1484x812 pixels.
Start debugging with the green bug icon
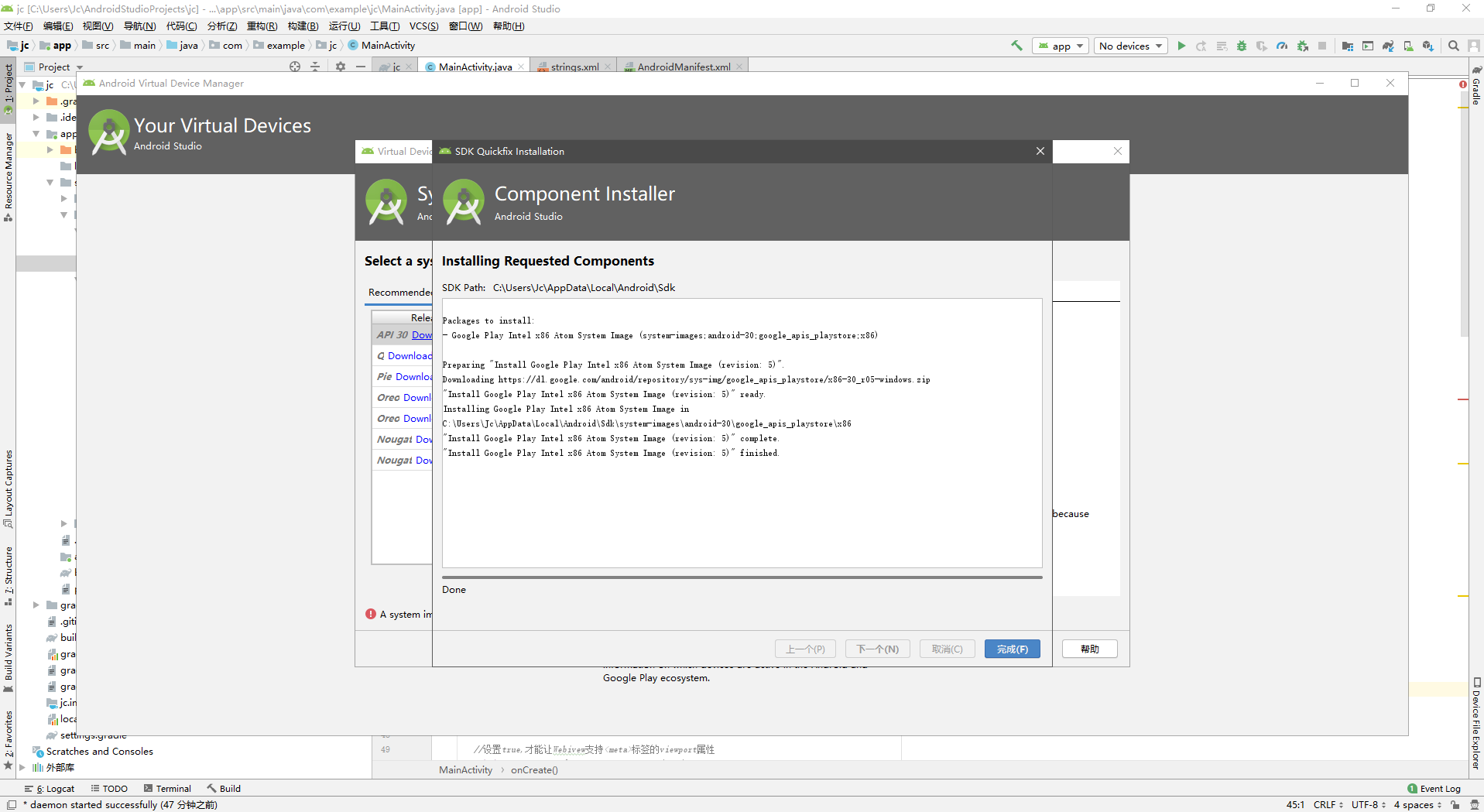click(x=1242, y=46)
